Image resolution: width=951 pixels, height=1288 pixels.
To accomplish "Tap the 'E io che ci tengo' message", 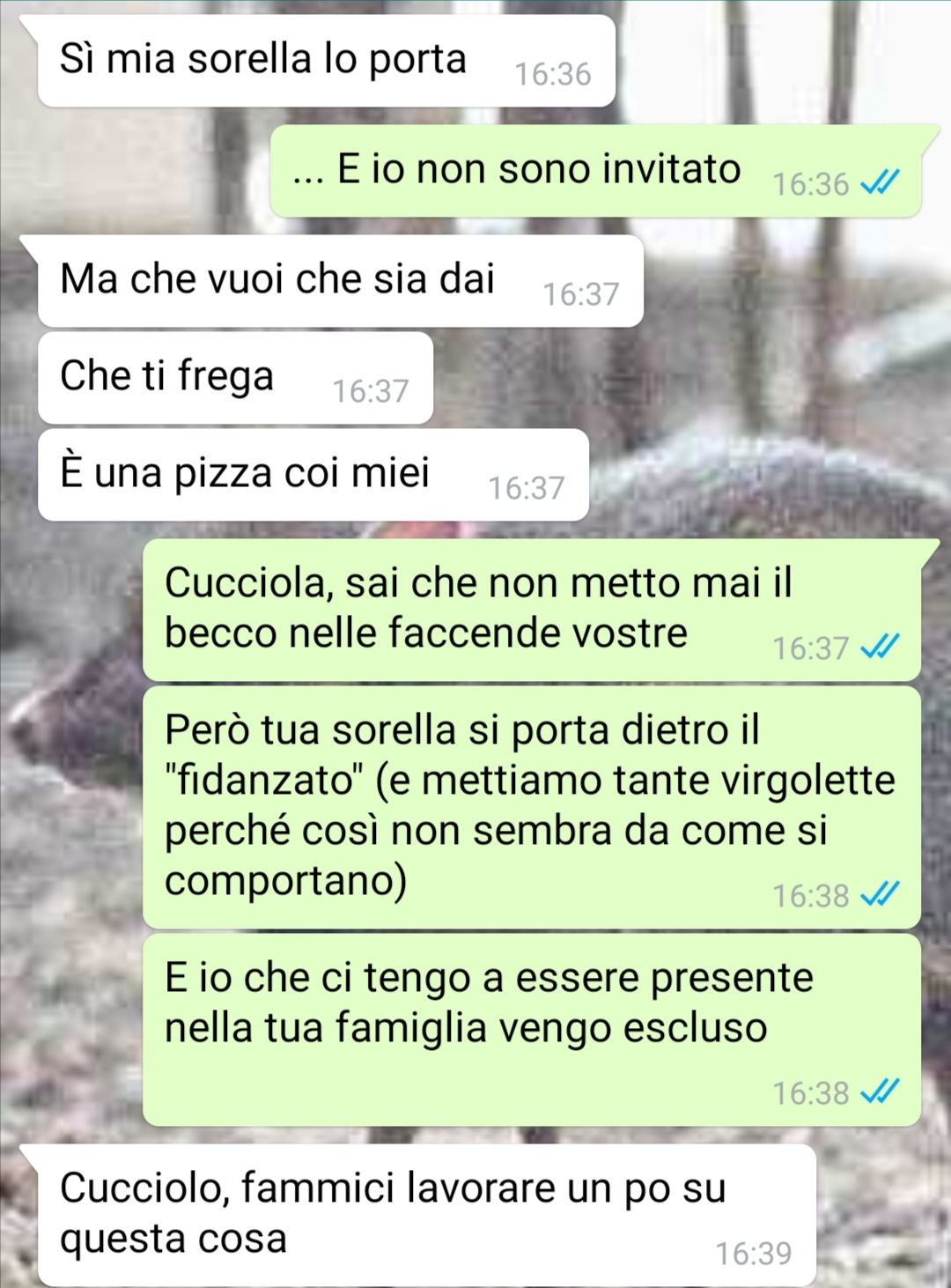I will click(532, 1030).
